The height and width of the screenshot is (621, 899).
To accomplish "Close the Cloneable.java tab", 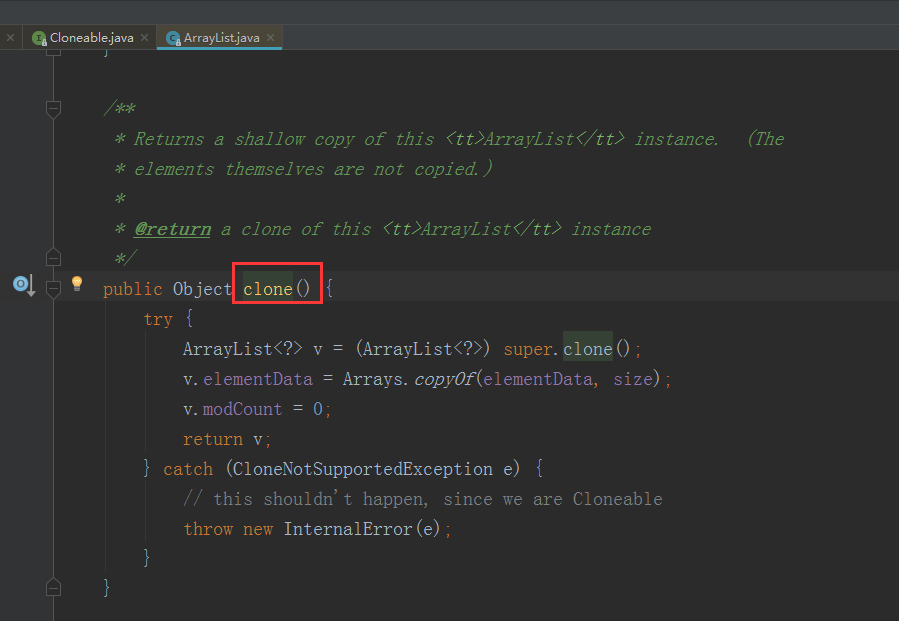I will 144,37.
